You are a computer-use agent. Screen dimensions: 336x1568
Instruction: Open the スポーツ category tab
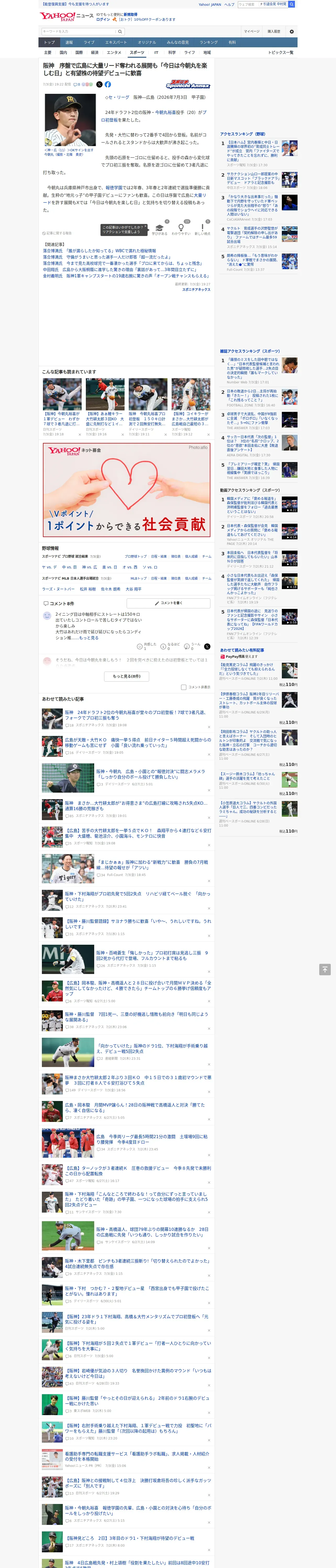pyautogui.click(x=137, y=52)
